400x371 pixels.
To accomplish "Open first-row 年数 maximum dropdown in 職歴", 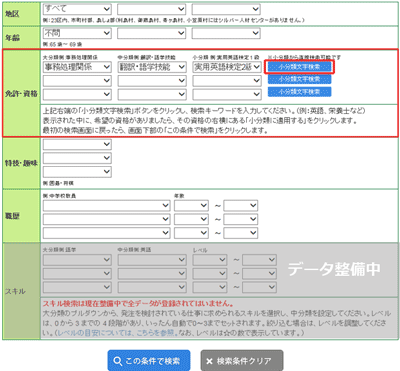I will 241,206.
